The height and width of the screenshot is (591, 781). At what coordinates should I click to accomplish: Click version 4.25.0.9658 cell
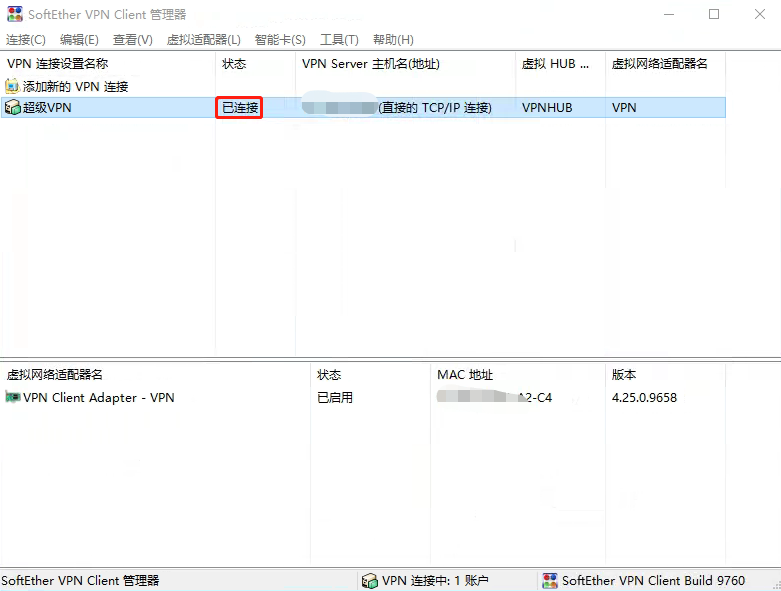click(x=644, y=397)
